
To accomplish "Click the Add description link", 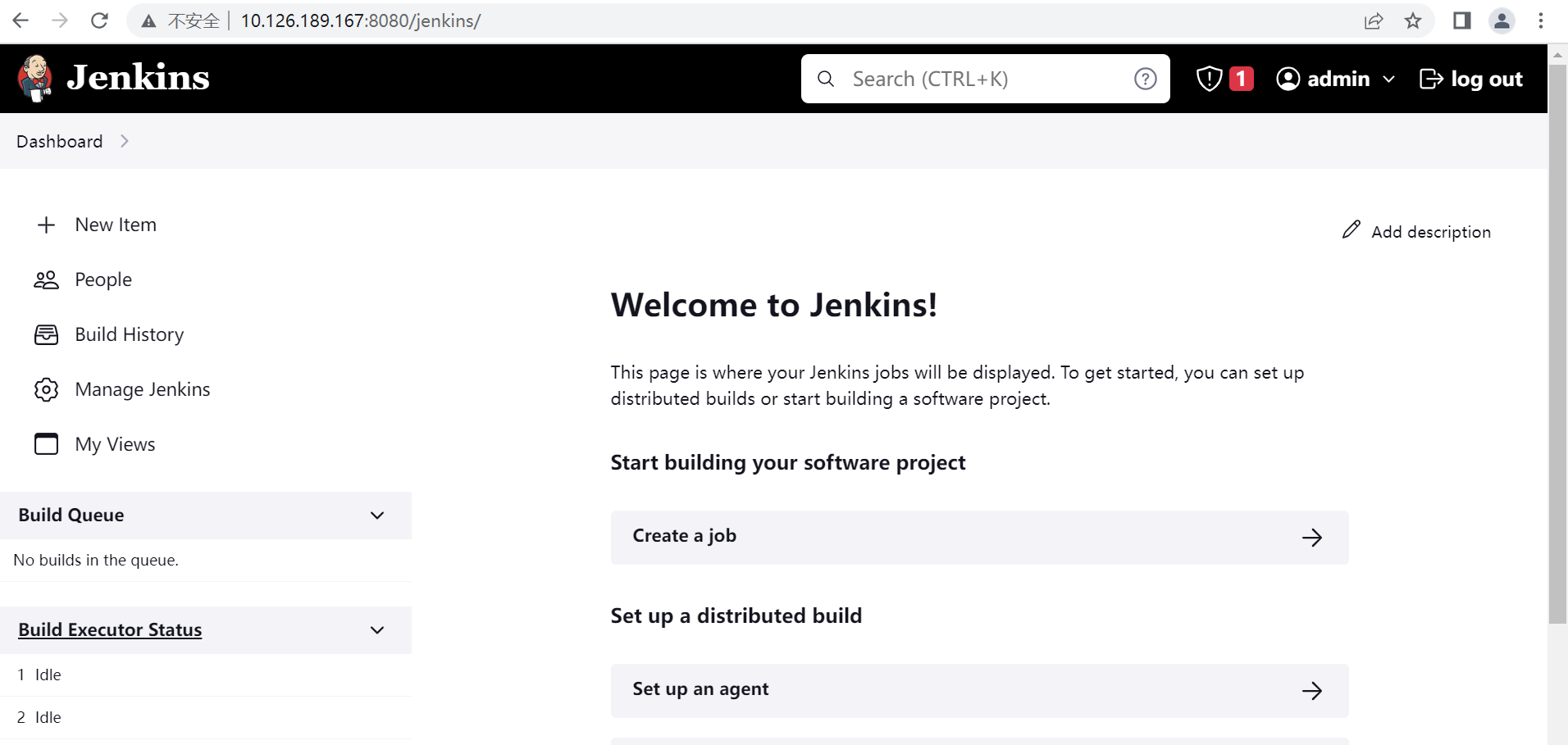I will pos(1431,232).
